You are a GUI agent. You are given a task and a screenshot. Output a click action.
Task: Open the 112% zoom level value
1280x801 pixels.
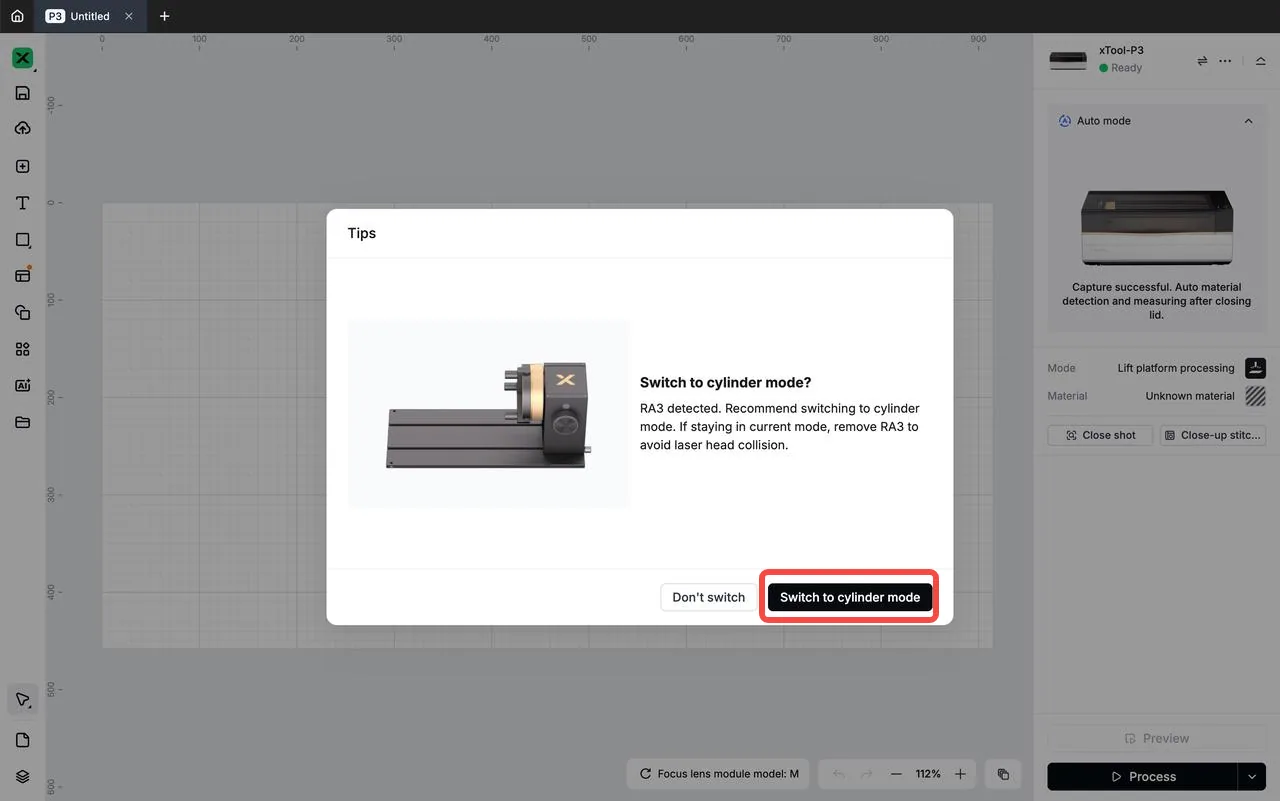point(928,774)
